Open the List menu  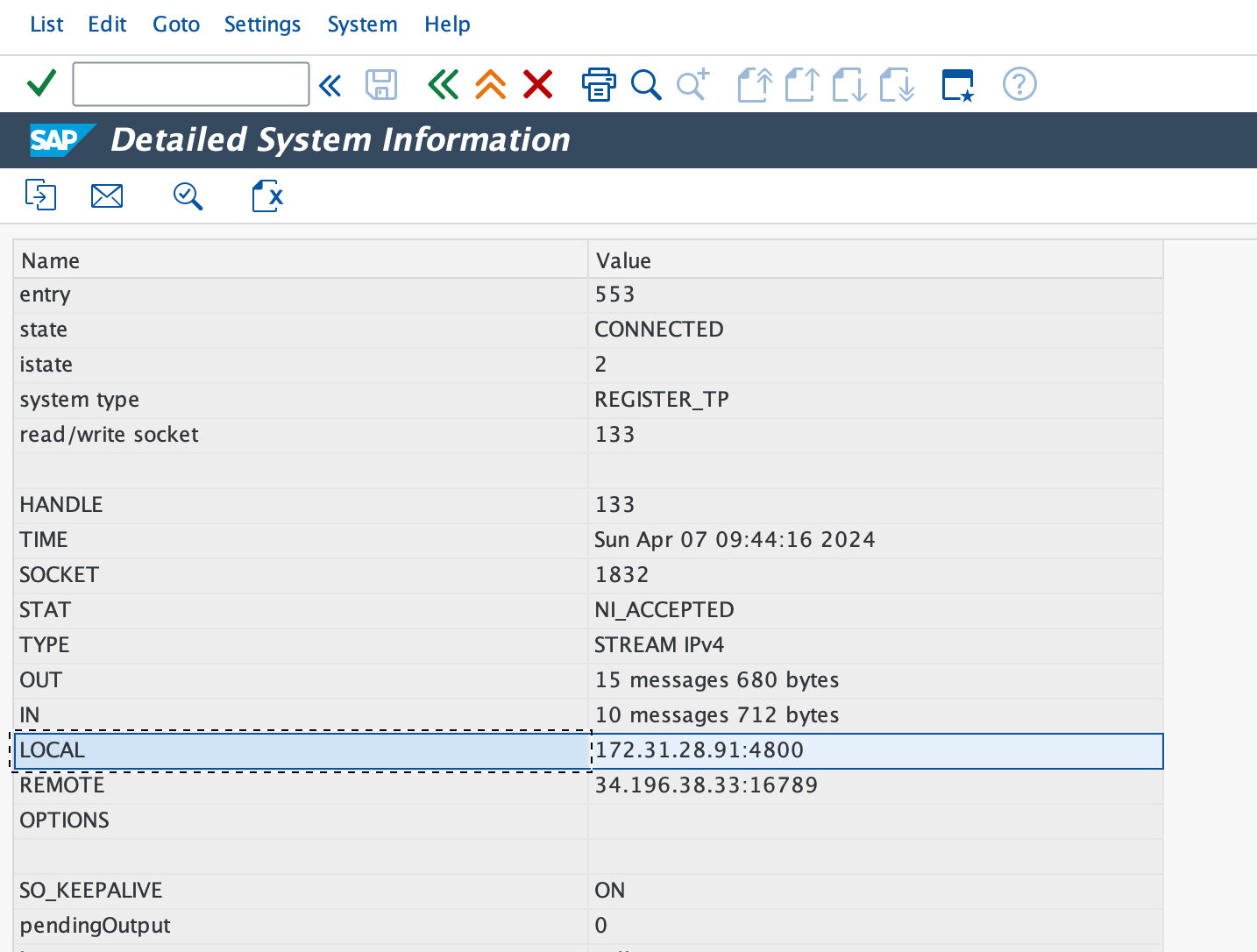46,25
